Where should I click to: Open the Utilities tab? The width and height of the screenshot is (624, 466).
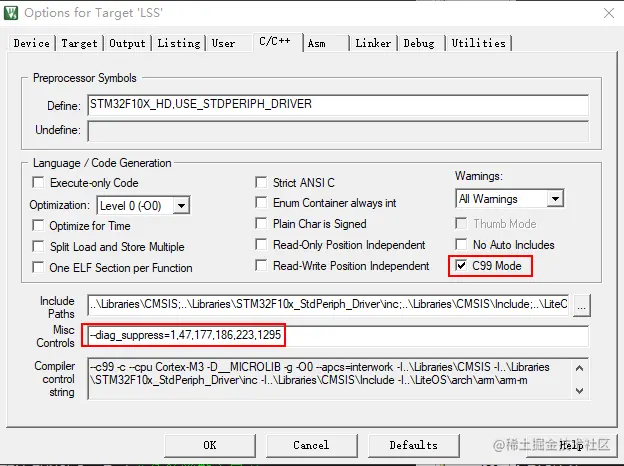coord(479,43)
